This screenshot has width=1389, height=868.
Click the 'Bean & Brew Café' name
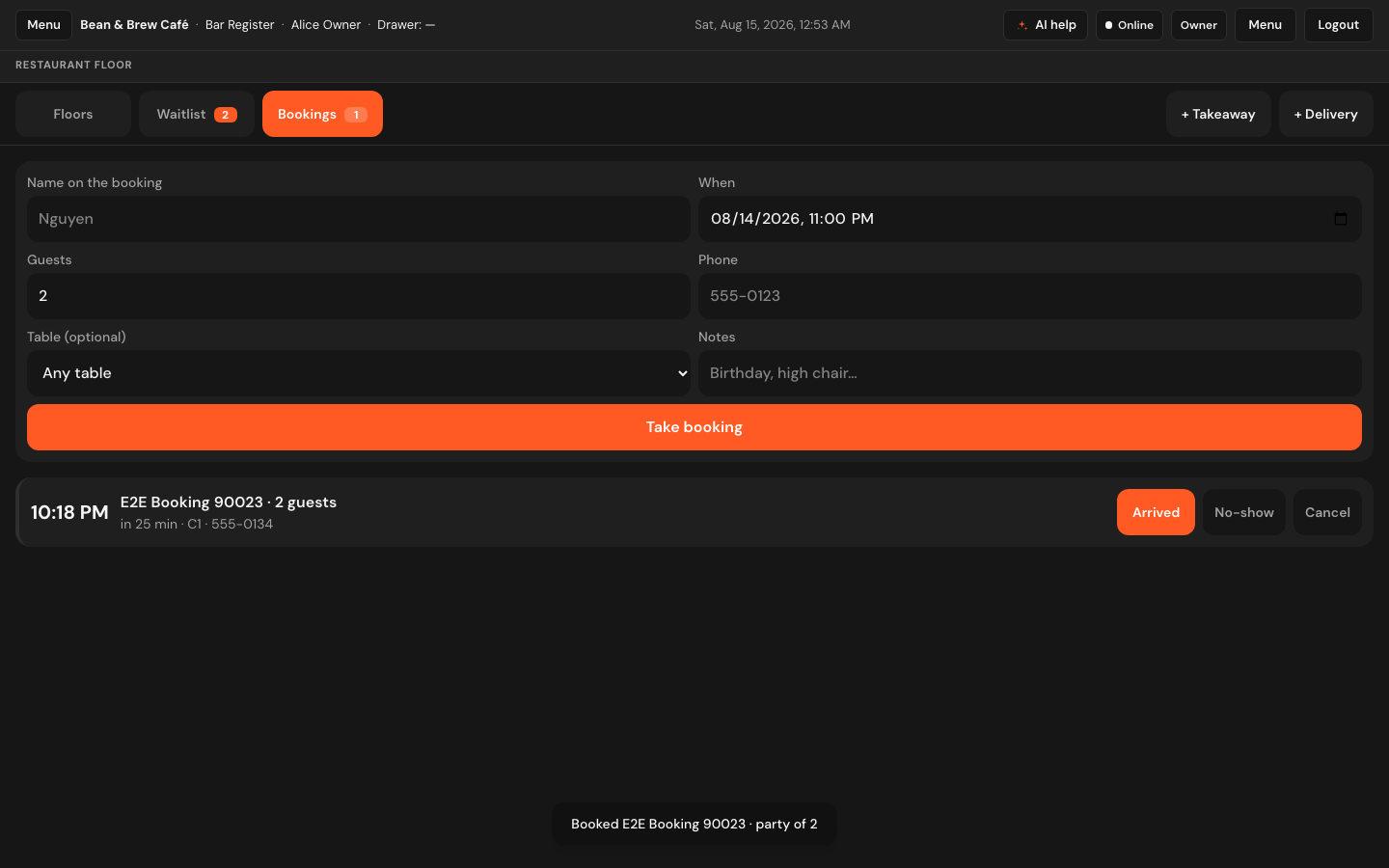coord(134,25)
